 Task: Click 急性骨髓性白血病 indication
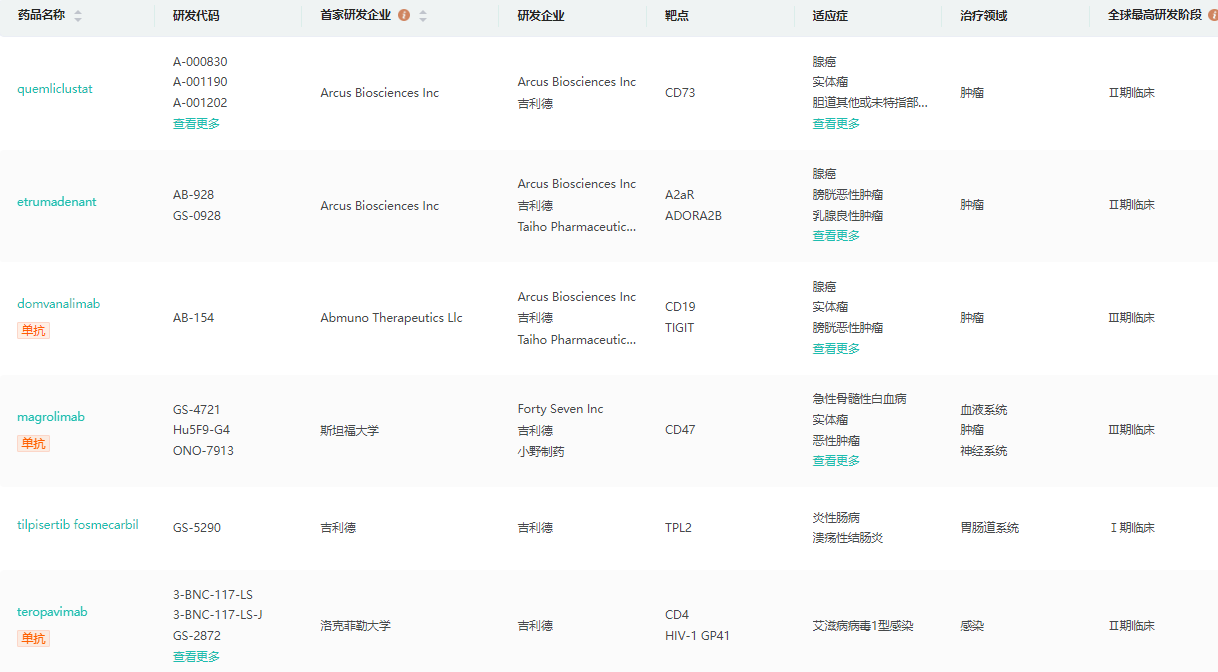pos(860,399)
